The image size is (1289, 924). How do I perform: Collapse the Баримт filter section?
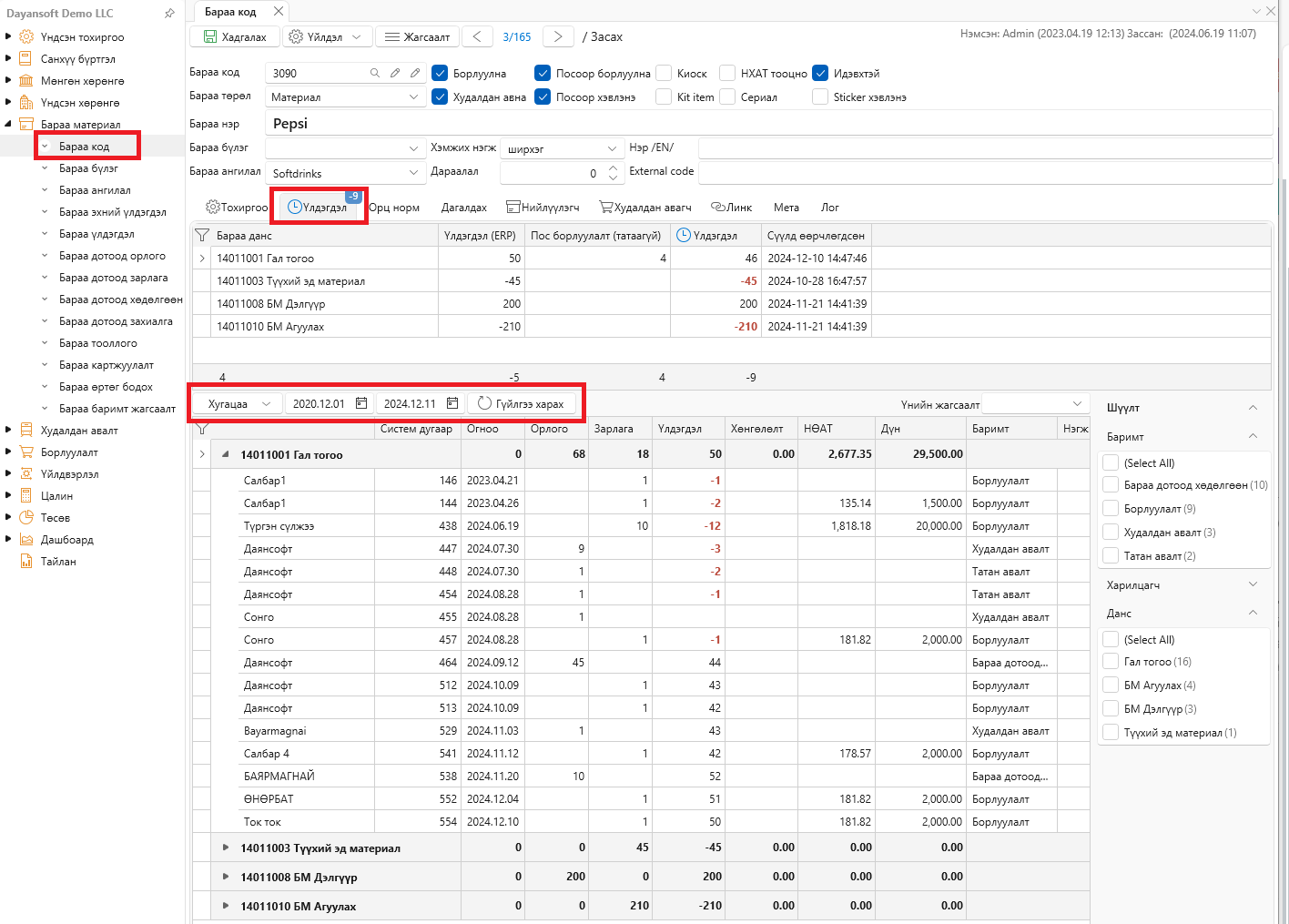[x=1253, y=436]
